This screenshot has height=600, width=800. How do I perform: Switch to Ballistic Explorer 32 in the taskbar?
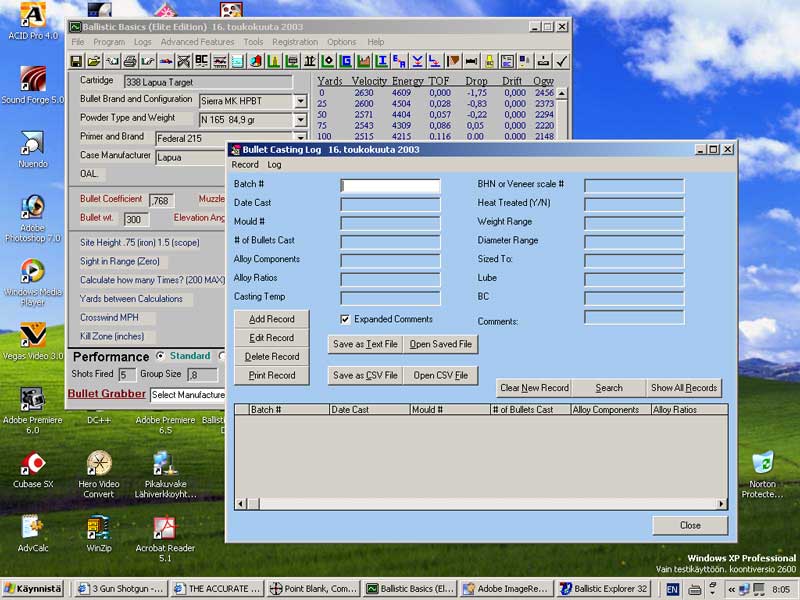point(605,589)
